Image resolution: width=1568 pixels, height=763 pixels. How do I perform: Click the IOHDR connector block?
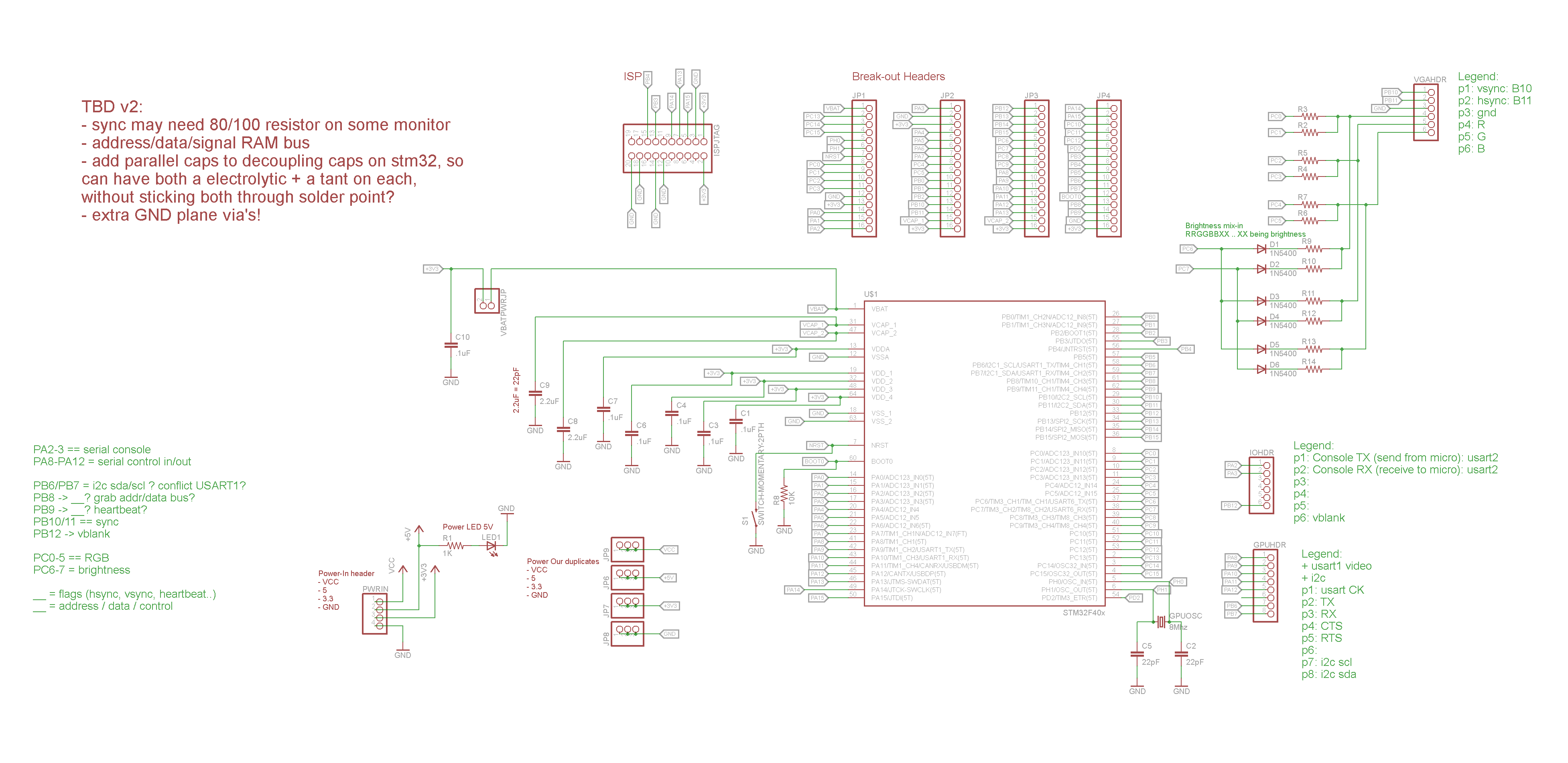pos(1261,485)
